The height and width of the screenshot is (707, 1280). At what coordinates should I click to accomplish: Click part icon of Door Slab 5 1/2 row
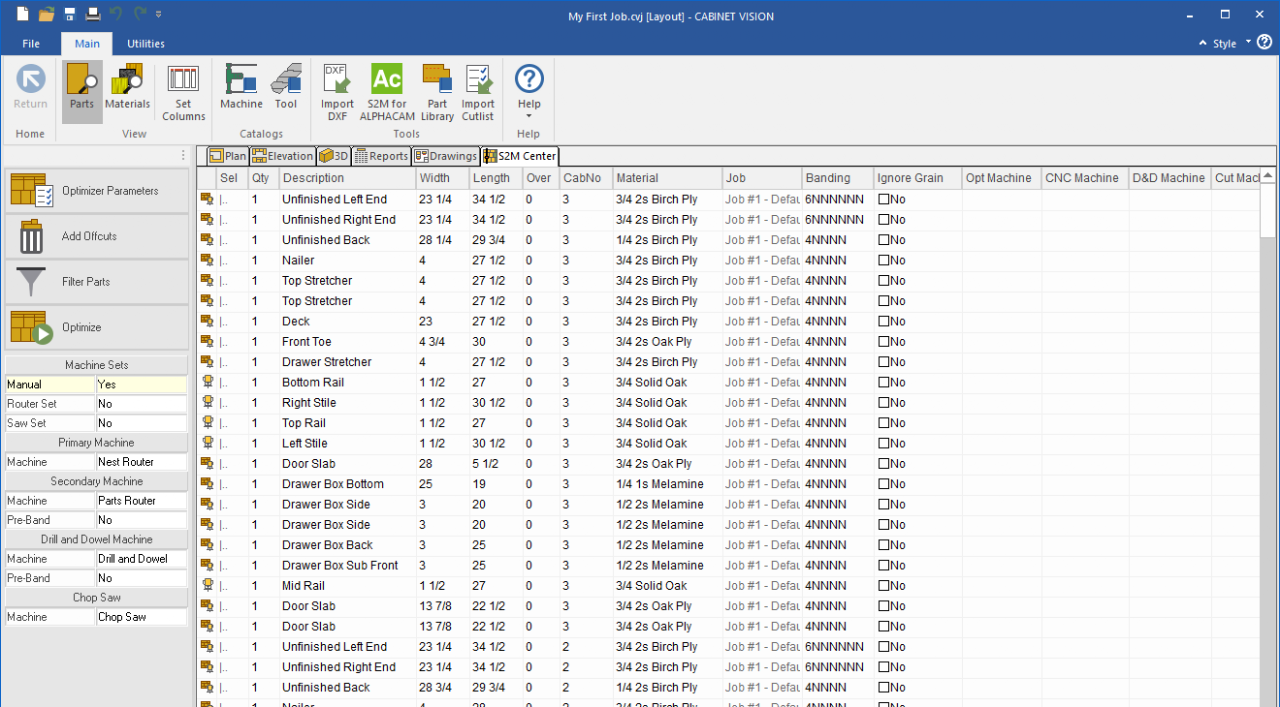pyautogui.click(x=206, y=463)
